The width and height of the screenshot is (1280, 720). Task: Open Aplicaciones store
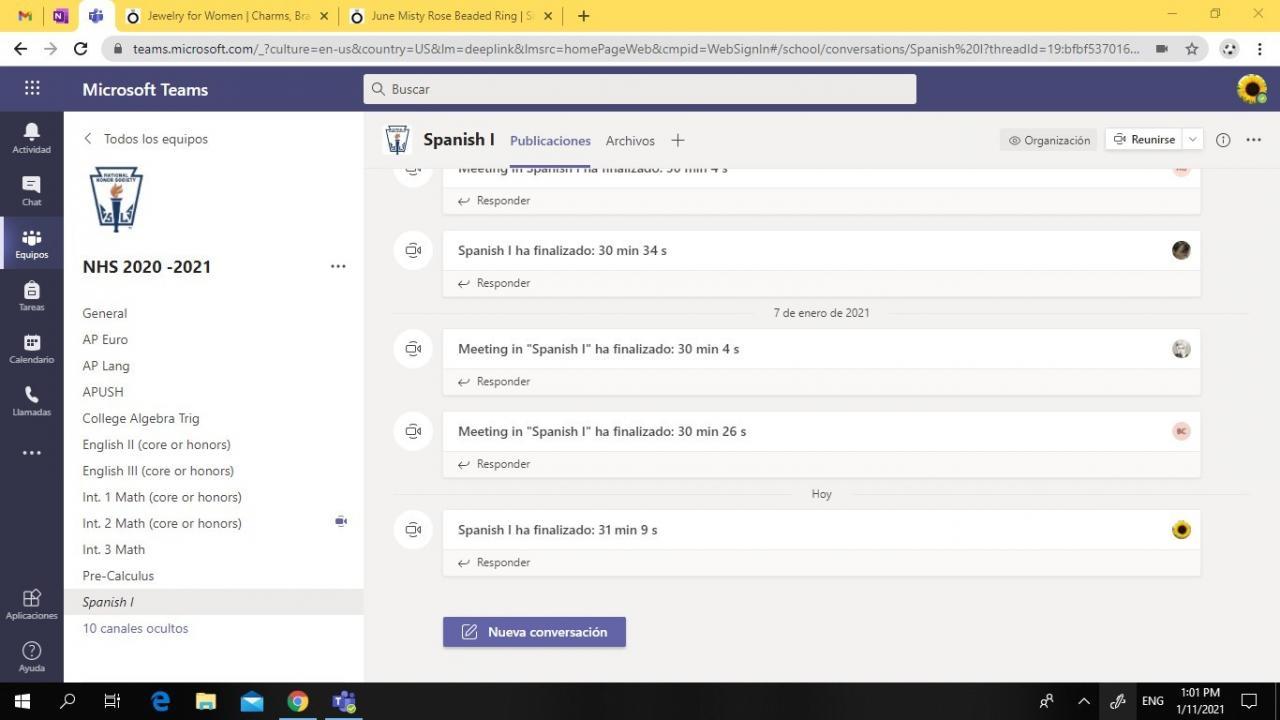(32, 604)
